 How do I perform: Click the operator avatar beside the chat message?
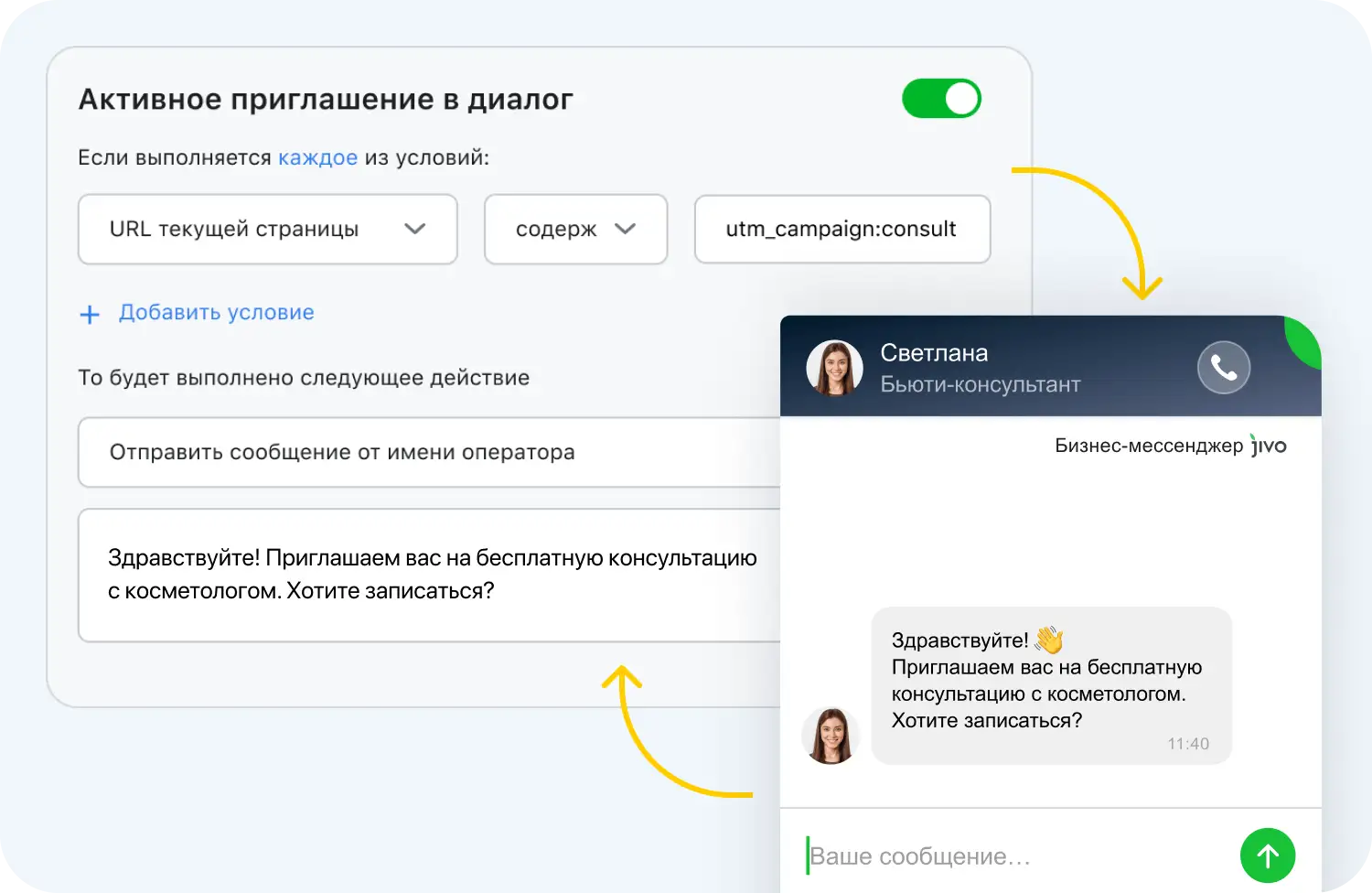click(831, 736)
